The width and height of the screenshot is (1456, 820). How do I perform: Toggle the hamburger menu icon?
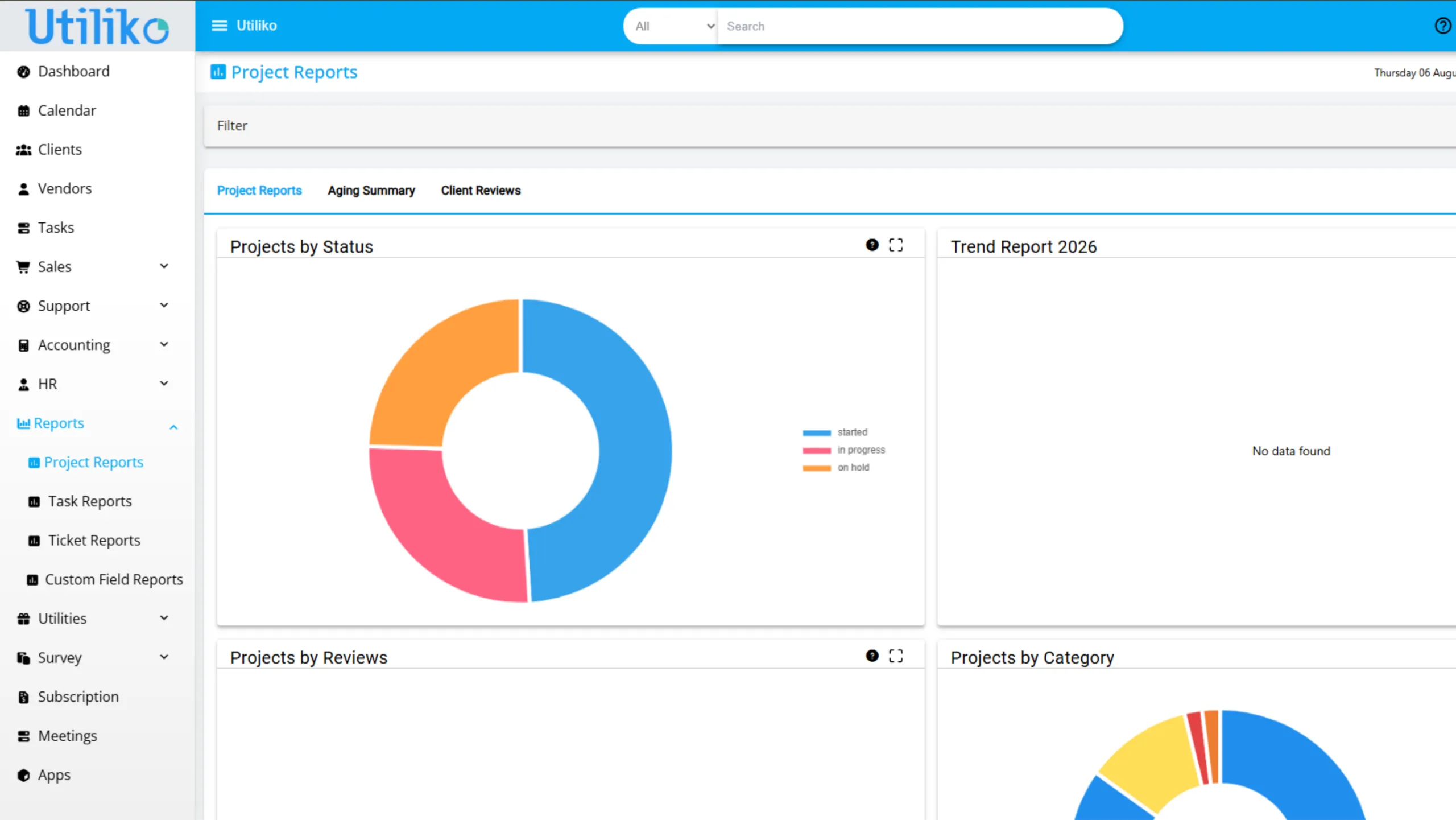pos(219,26)
